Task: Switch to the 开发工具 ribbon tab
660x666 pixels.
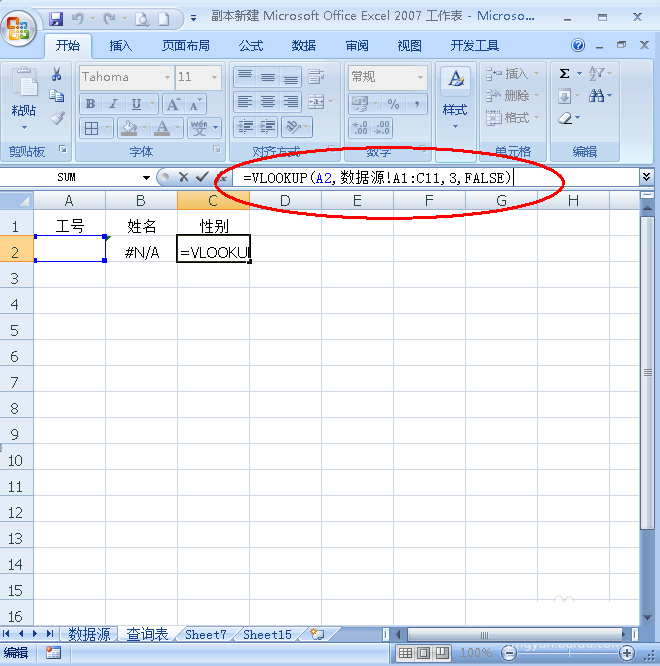Action: 474,45
